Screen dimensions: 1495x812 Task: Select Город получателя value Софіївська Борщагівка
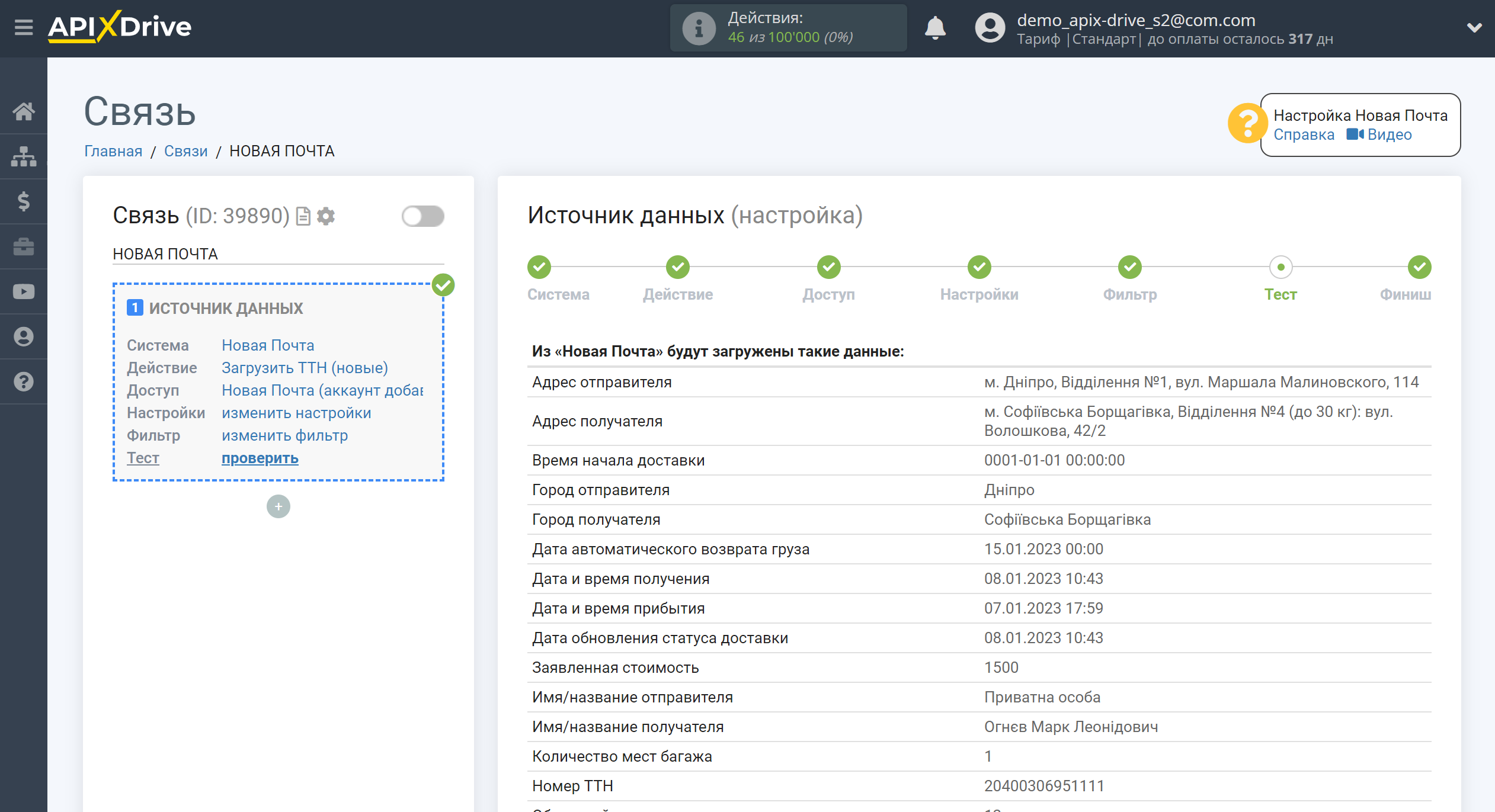tap(1067, 519)
